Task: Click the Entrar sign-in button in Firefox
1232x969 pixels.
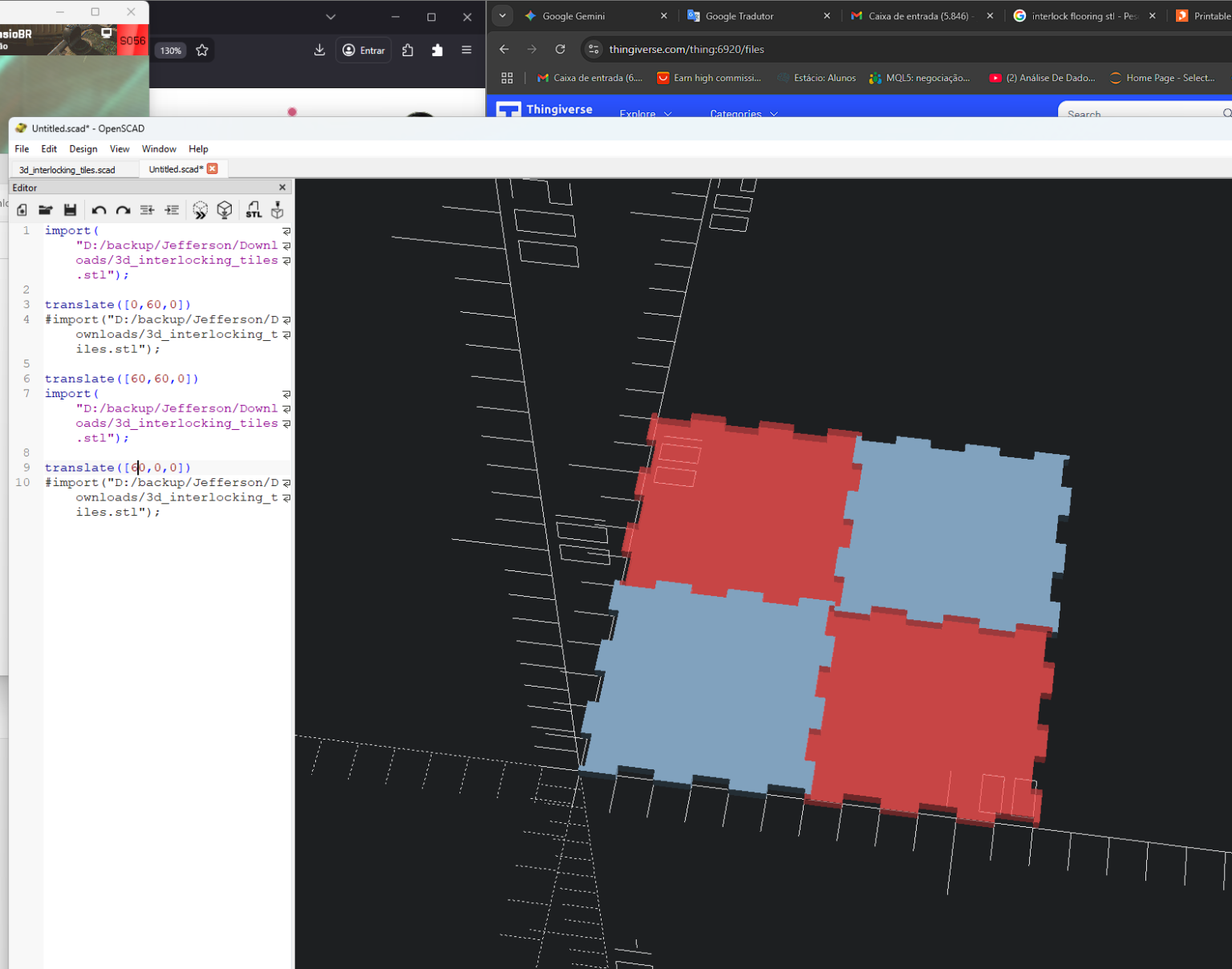Action: point(364,50)
